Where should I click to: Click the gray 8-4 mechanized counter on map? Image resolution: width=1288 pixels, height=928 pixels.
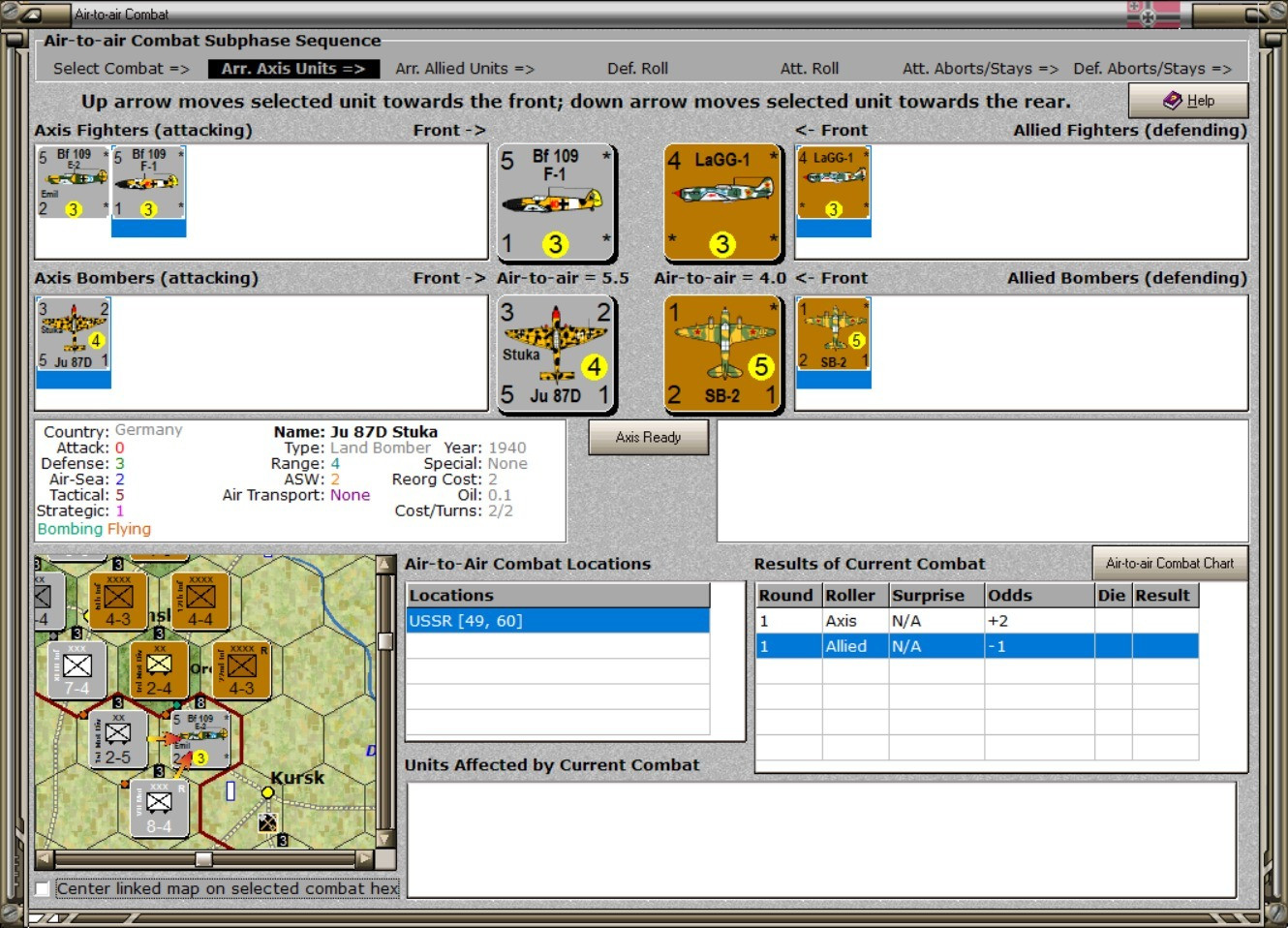[159, 808]
